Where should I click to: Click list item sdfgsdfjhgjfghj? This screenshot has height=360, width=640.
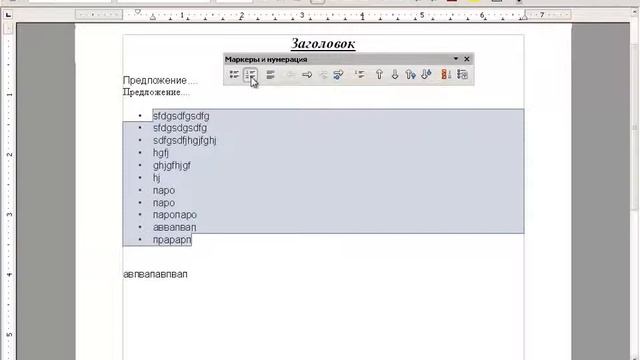pos(184,141)
